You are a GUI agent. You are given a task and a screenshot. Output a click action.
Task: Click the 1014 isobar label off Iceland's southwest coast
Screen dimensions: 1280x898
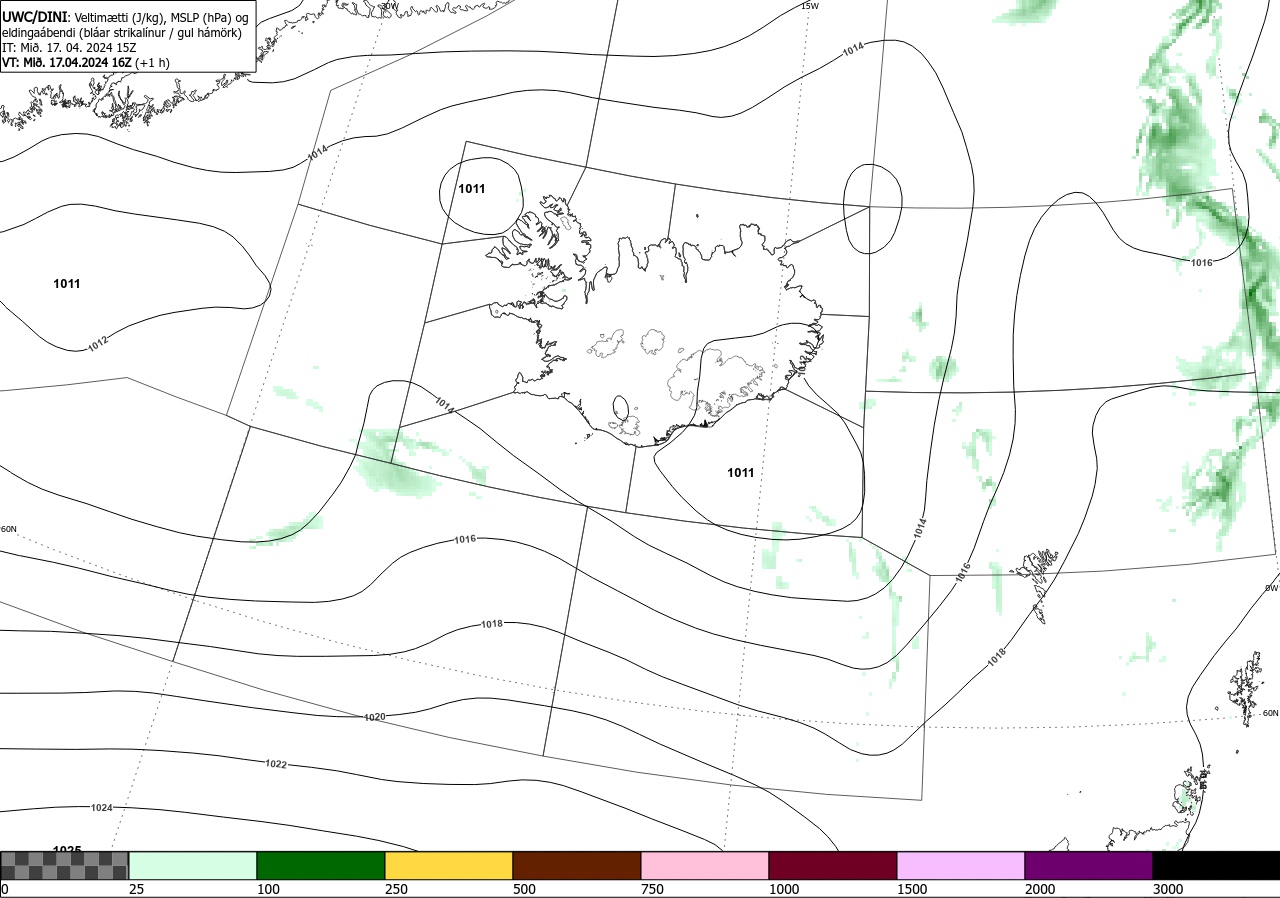[445, 405]
